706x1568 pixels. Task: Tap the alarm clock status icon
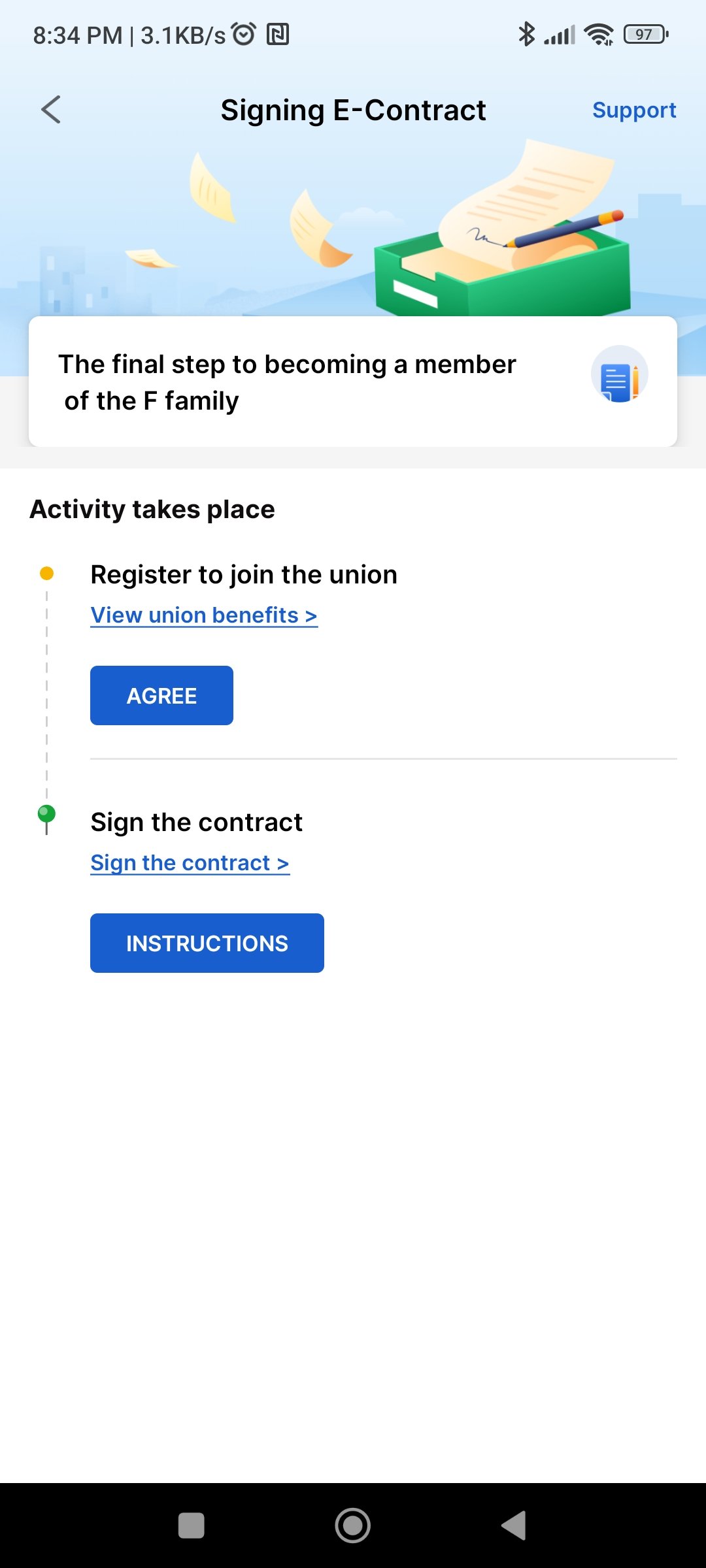244,34
